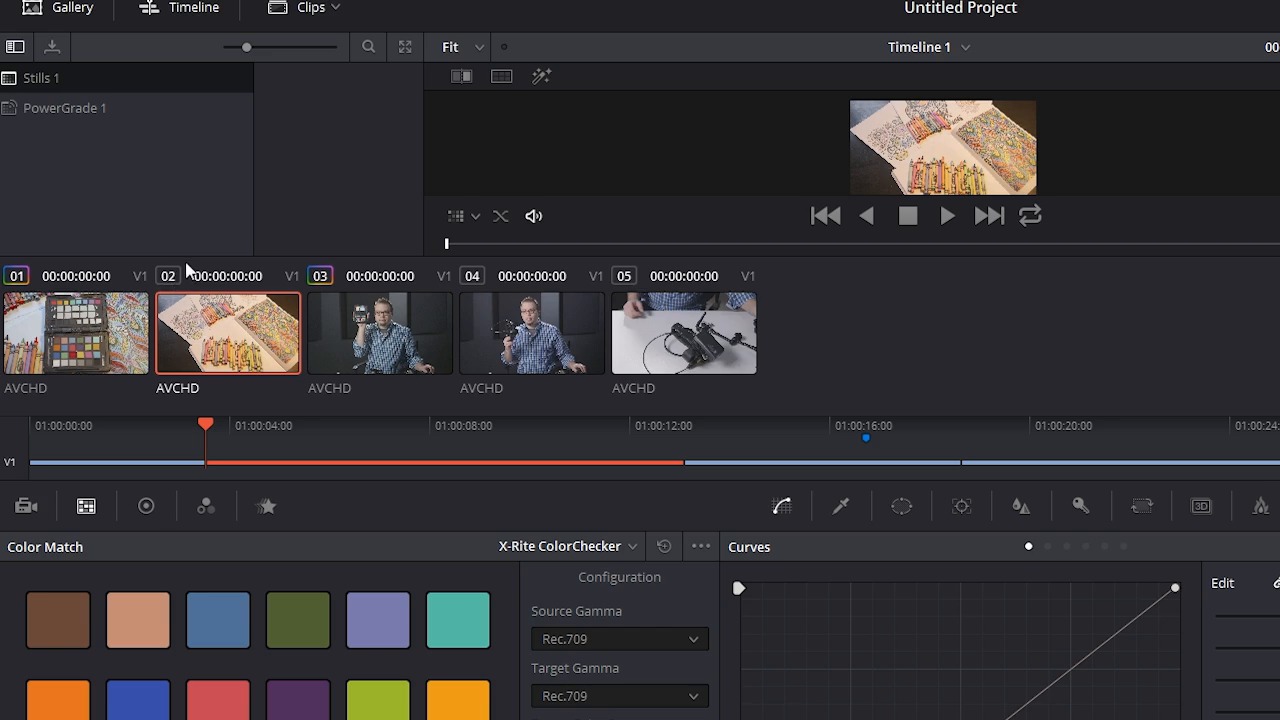The height and width of the screenshot is (720, 1280).
Task: Open the Color Wheels palette icon
Action: coord(146,507)
